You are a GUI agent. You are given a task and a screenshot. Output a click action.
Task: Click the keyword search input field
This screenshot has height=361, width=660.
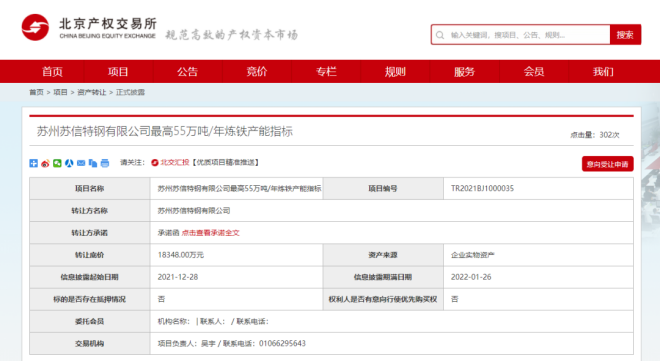pos(521,35)
